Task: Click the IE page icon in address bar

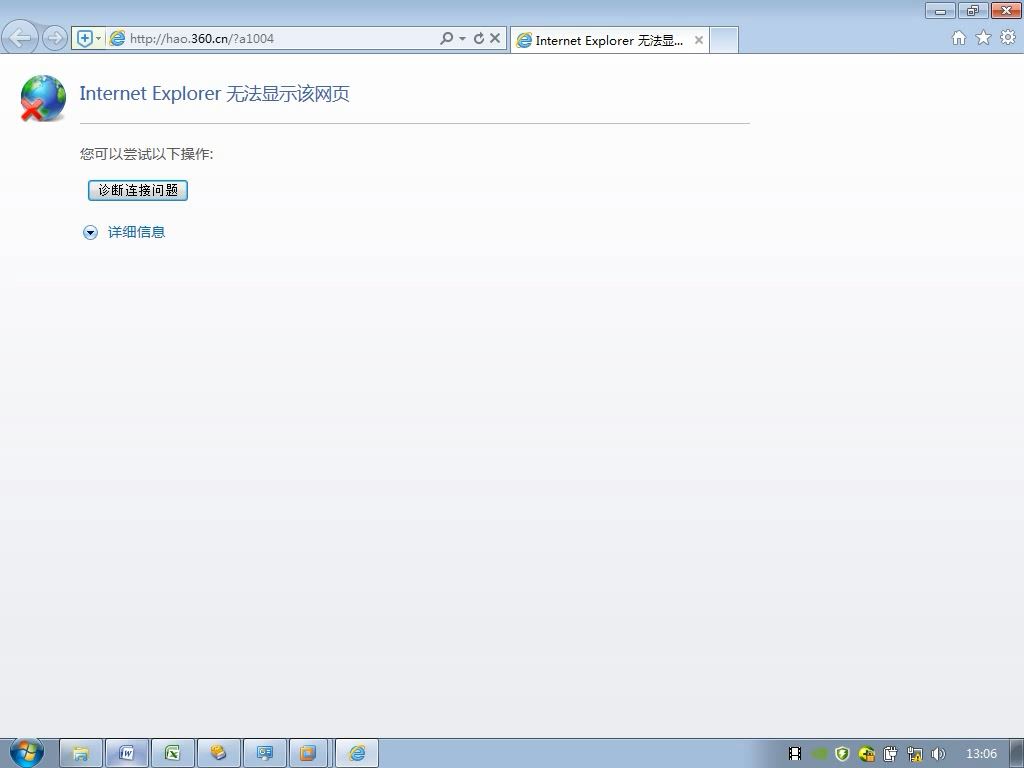Action: point(118,39)
